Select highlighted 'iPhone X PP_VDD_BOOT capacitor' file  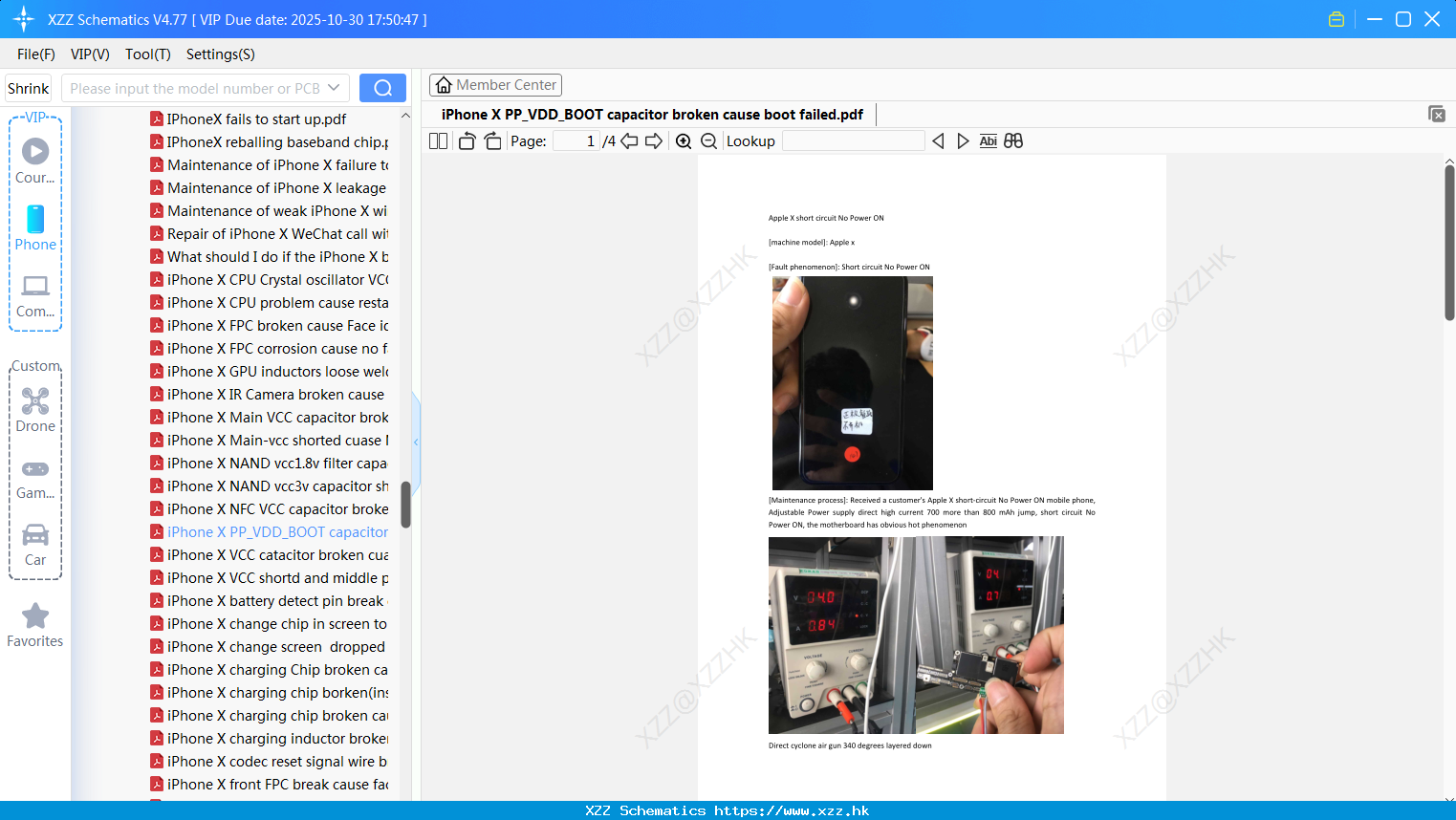[269, 532]
